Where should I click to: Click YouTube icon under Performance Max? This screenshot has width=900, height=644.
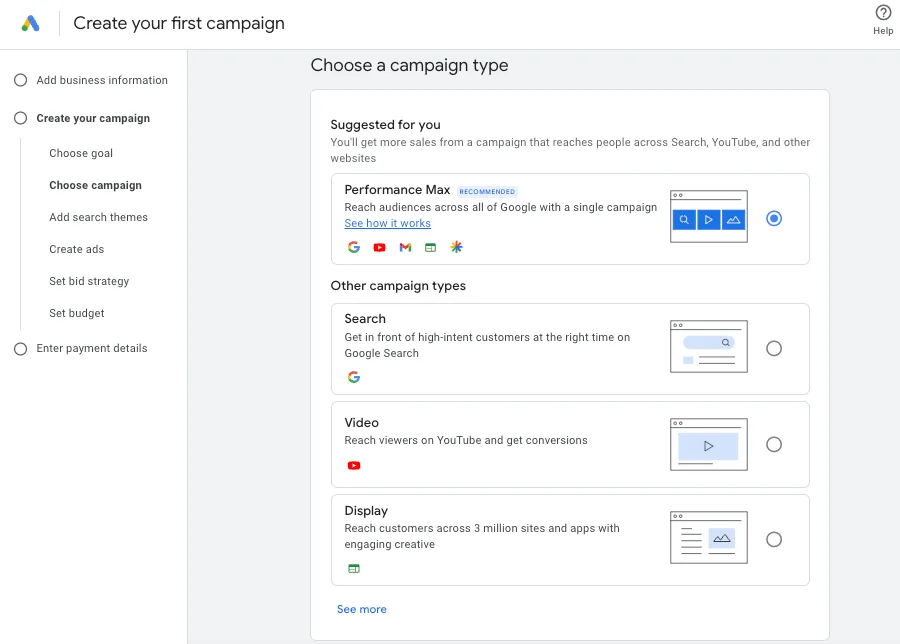(379, 247)
